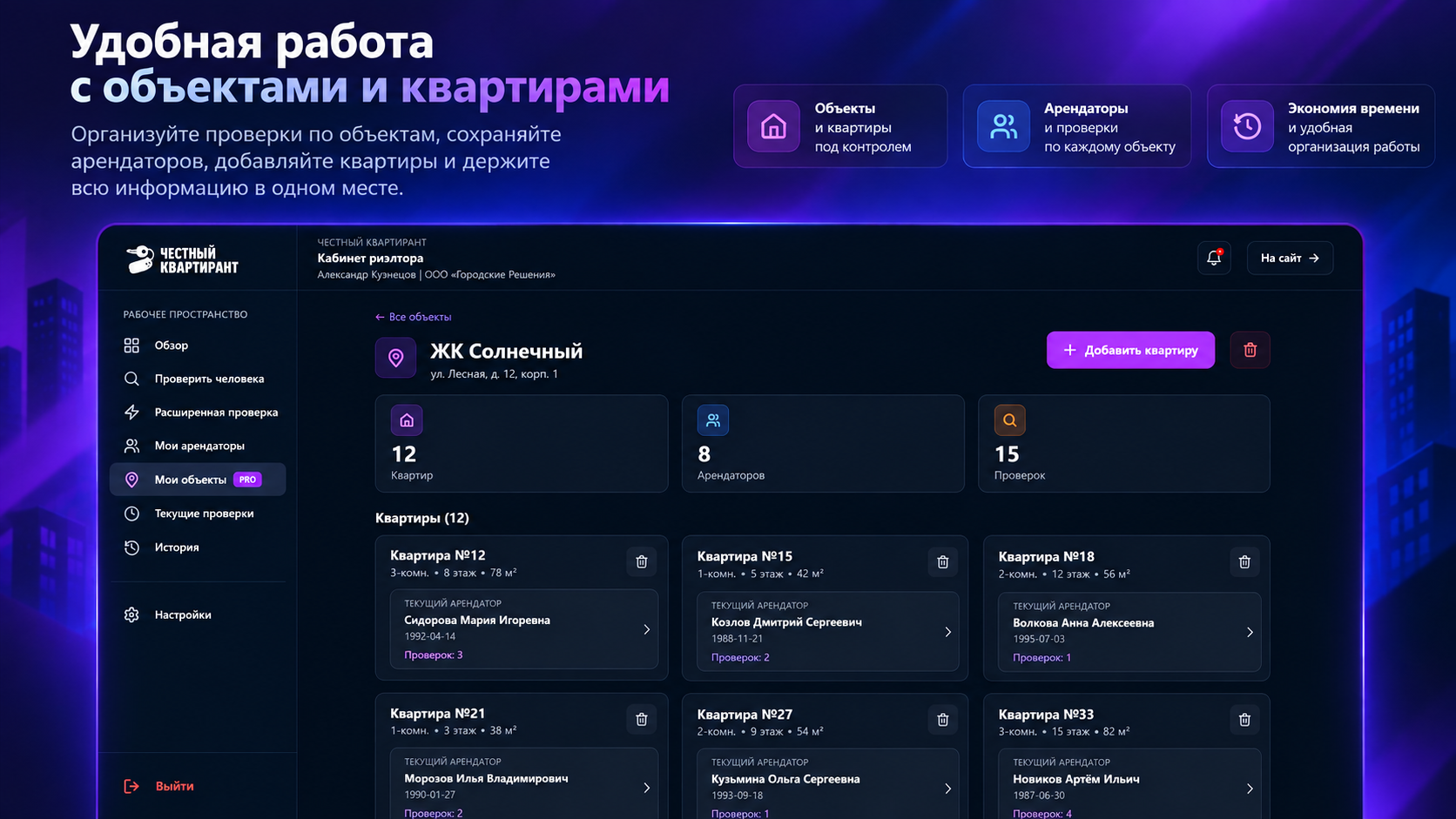Click the Проверок: 2 link in Квартира №15
Image resolution: width=1456 pixels, height=819 pixels.
pos(740,657)
